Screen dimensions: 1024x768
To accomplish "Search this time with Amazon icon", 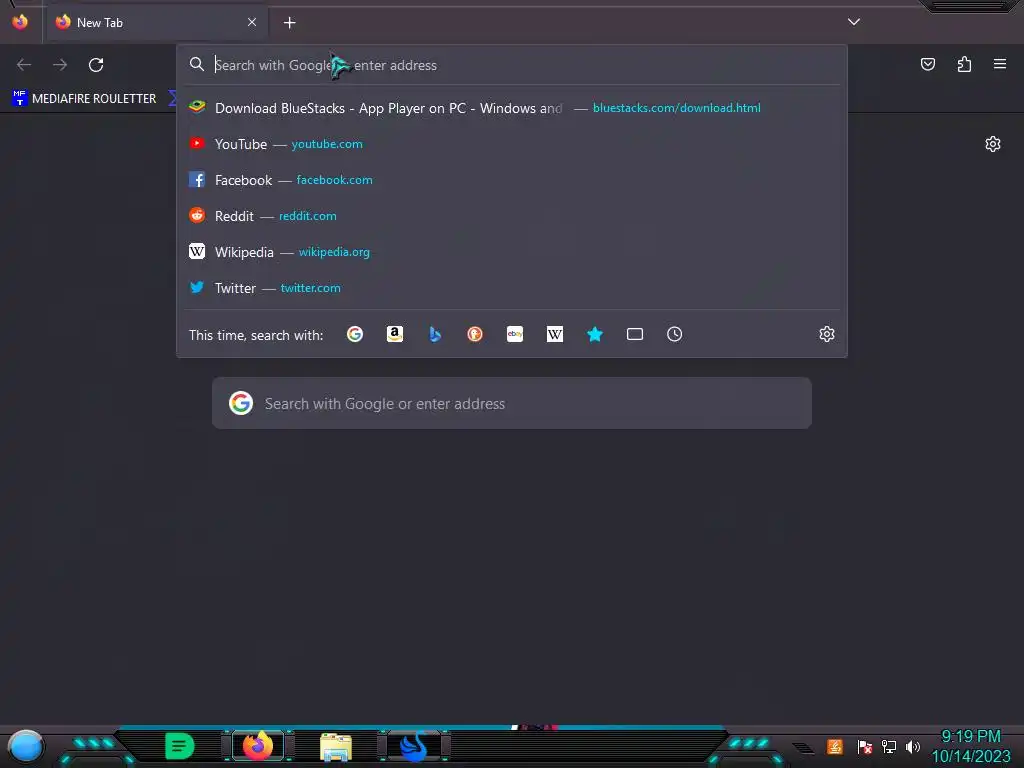I will coord(394,334).
